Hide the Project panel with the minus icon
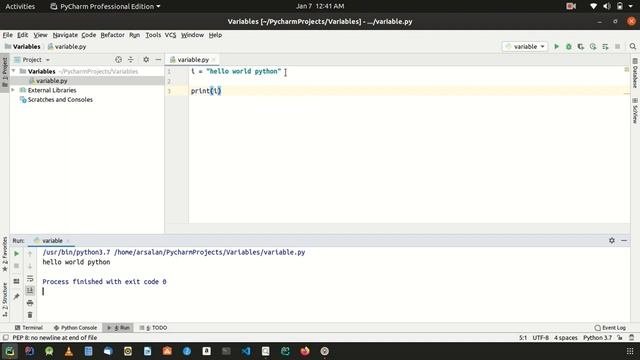Image resolution: width=640 pixels, height=360 pixels. click(158, 60)
